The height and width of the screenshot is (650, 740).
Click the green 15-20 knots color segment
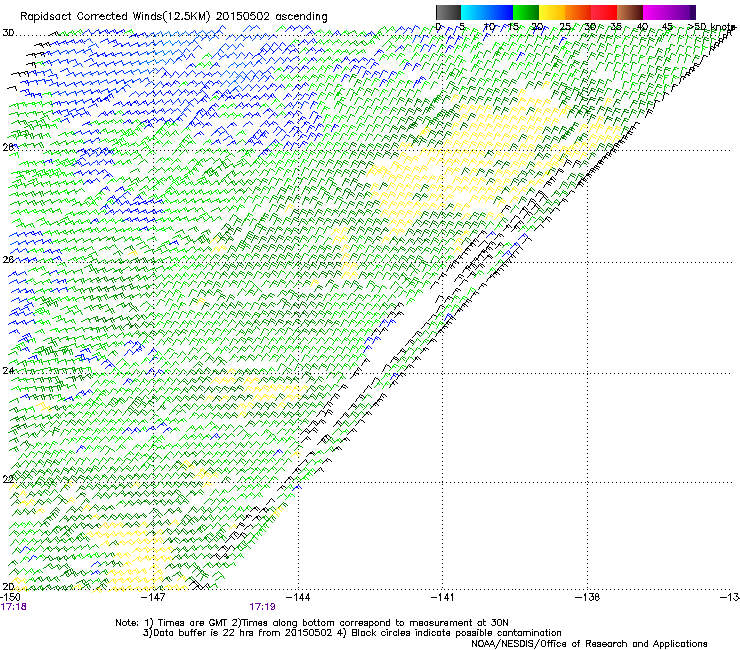coord(526,12)
